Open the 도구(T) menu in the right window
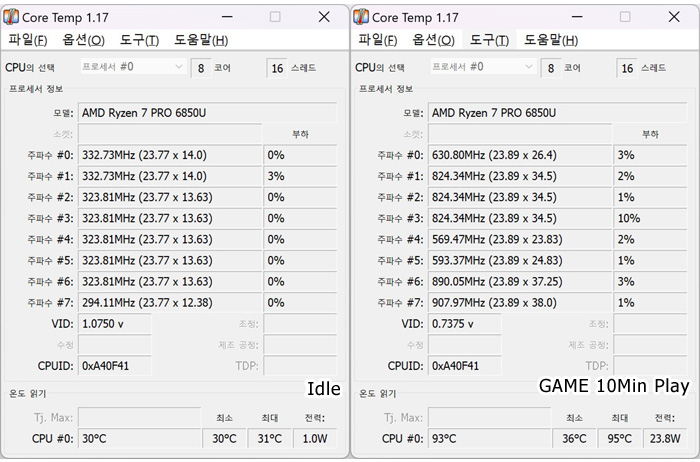The width and height of the screenshot is (700, 462). tap(489, 40)
